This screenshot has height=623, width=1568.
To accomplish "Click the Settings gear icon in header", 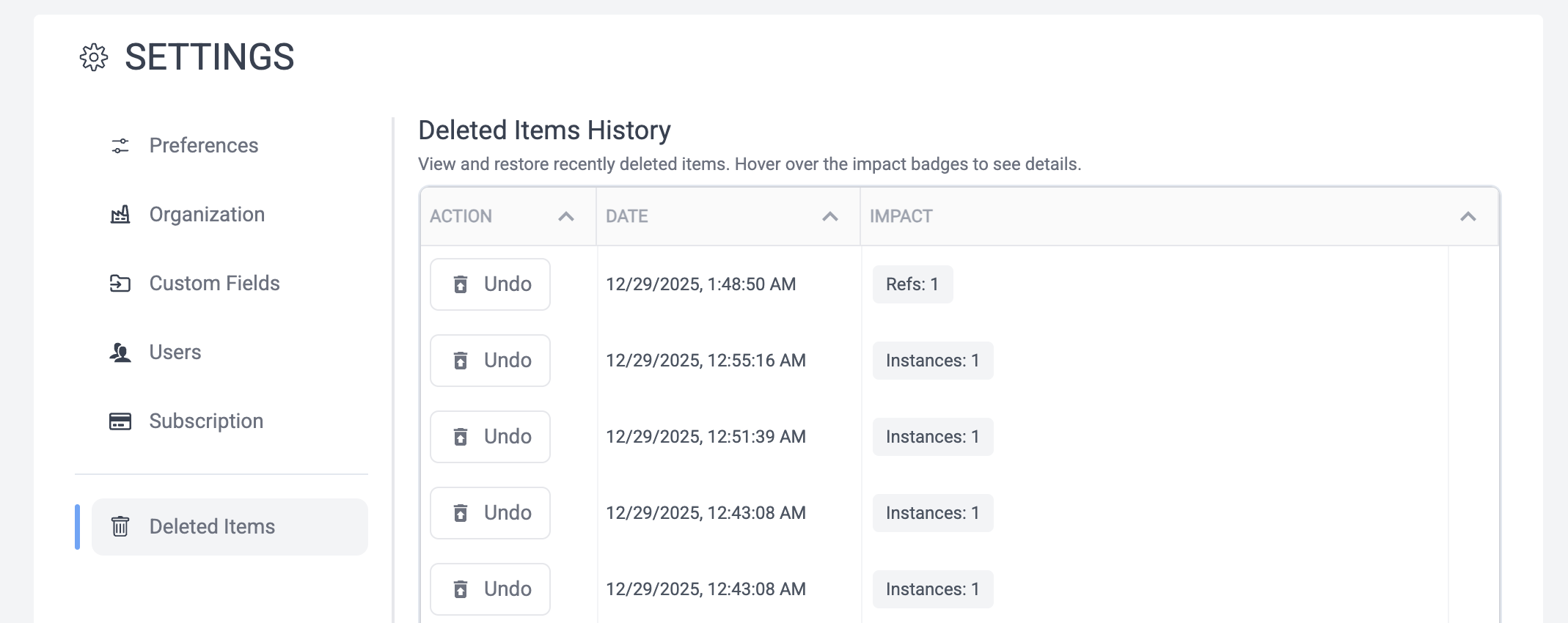I will click(x=94, y=57).
